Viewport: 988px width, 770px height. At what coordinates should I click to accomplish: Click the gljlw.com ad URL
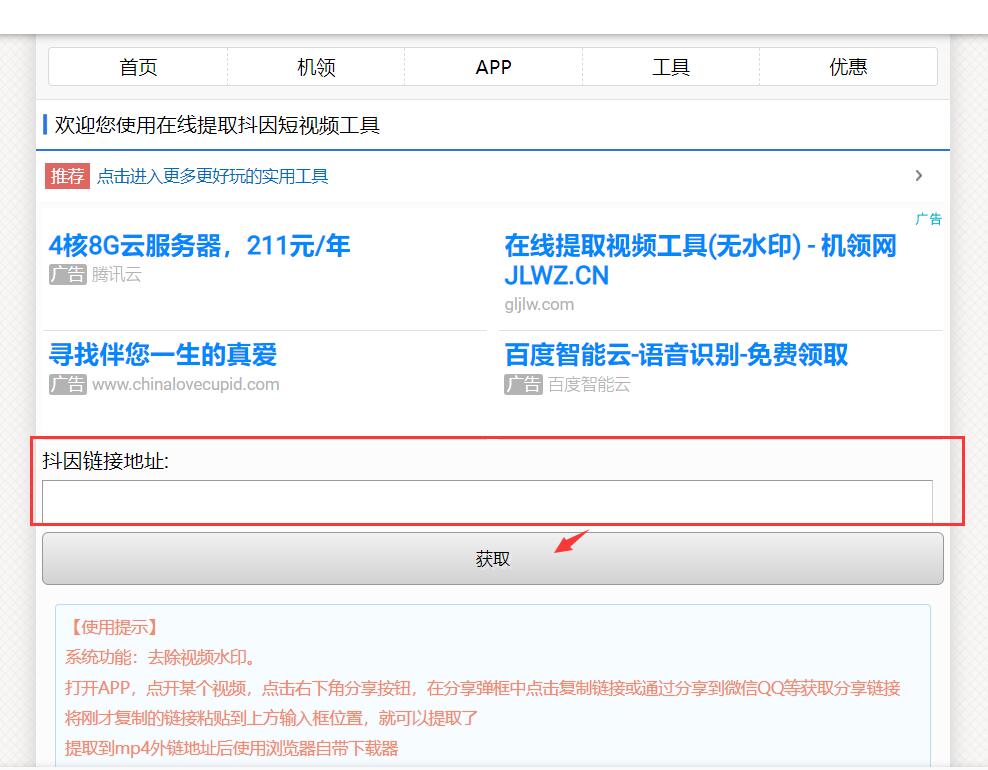click(539, 304)
